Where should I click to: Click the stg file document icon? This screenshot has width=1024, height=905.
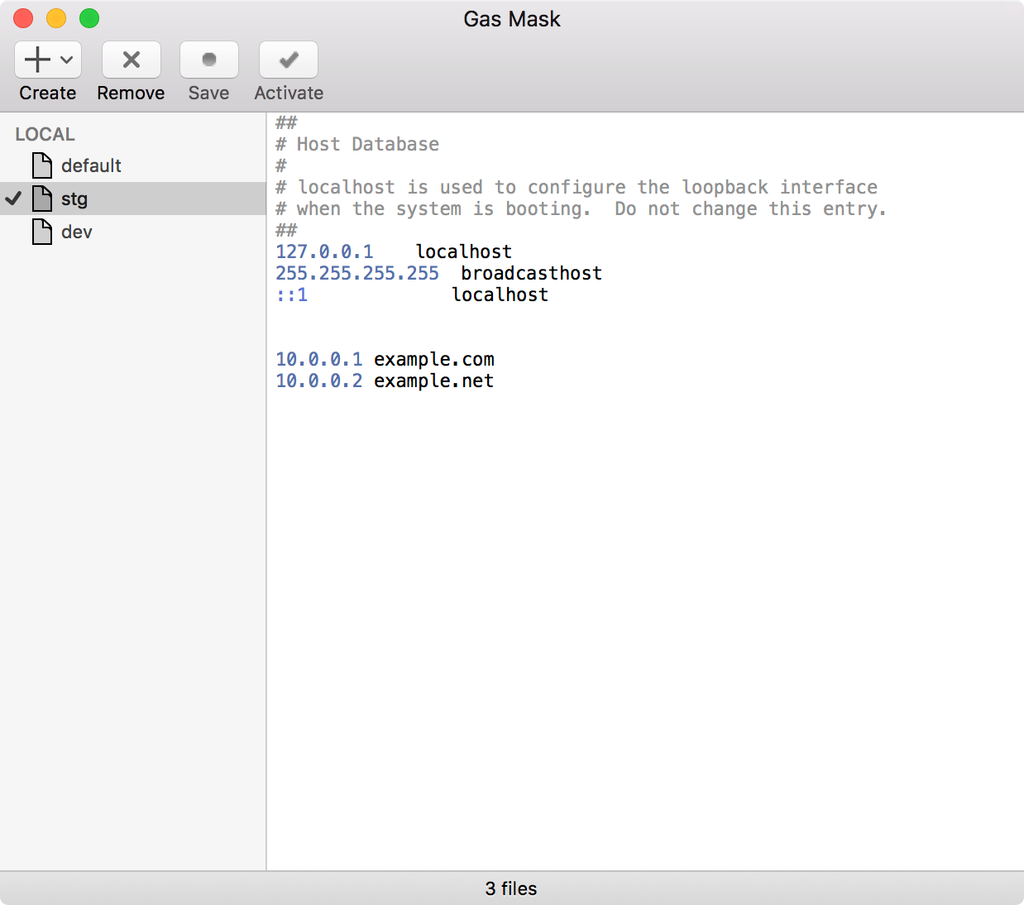tap(42, 198)
